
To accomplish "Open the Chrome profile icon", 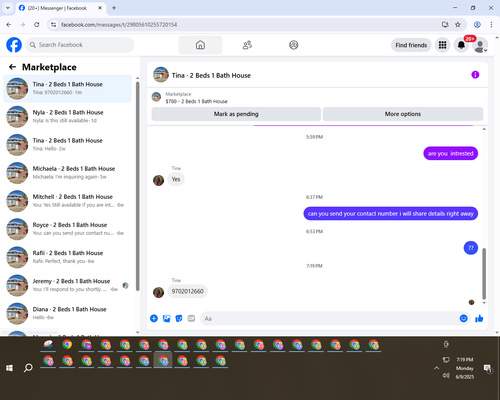I will point(477,24).
